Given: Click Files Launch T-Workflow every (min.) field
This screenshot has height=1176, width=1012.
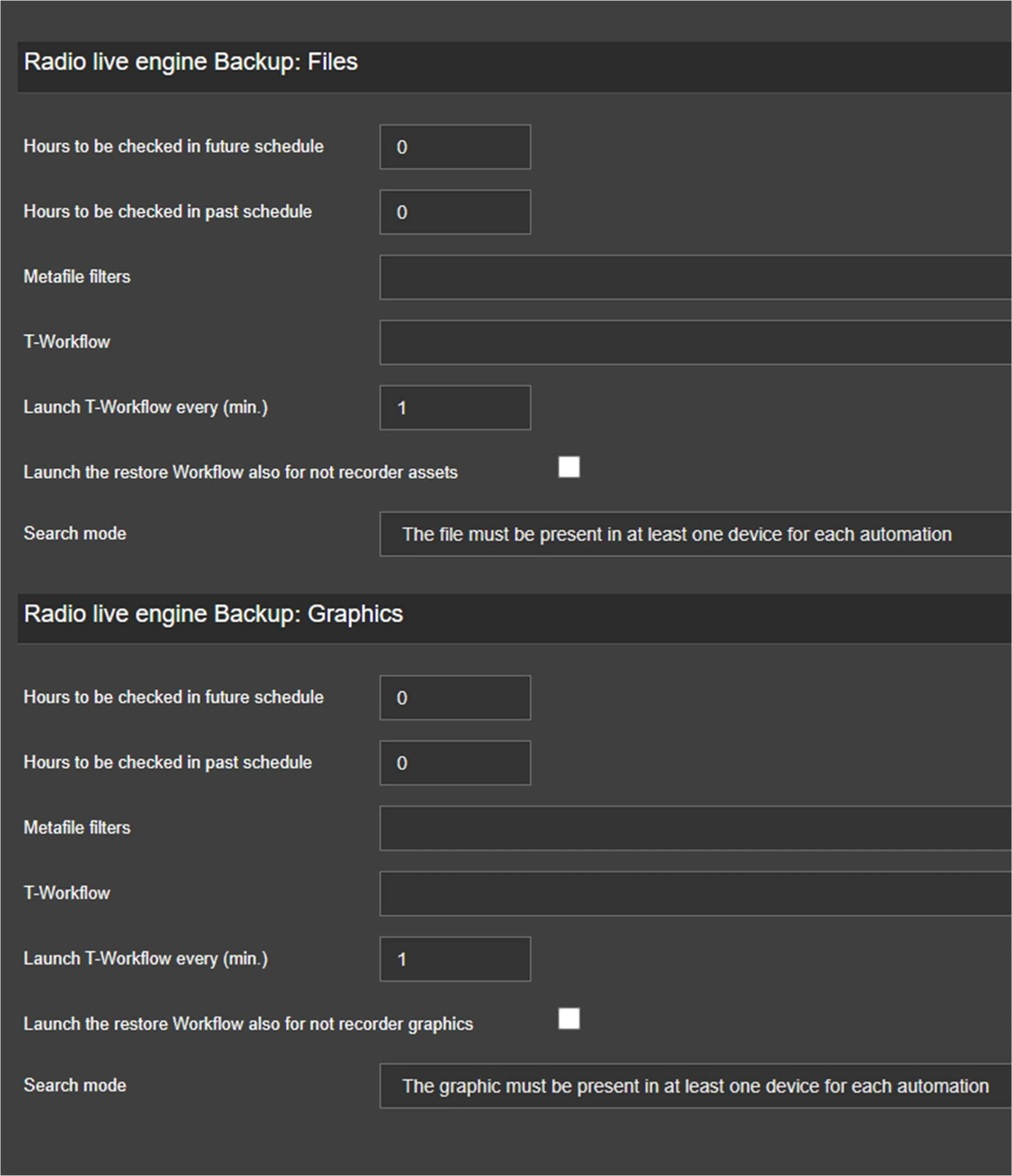Looking at the screenshot, I should 455,407.
